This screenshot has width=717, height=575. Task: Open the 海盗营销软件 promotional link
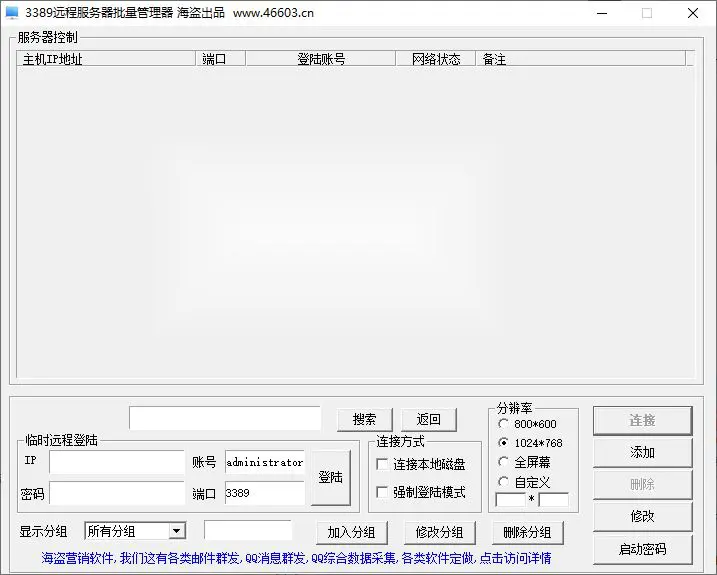(x=296, y=558)
